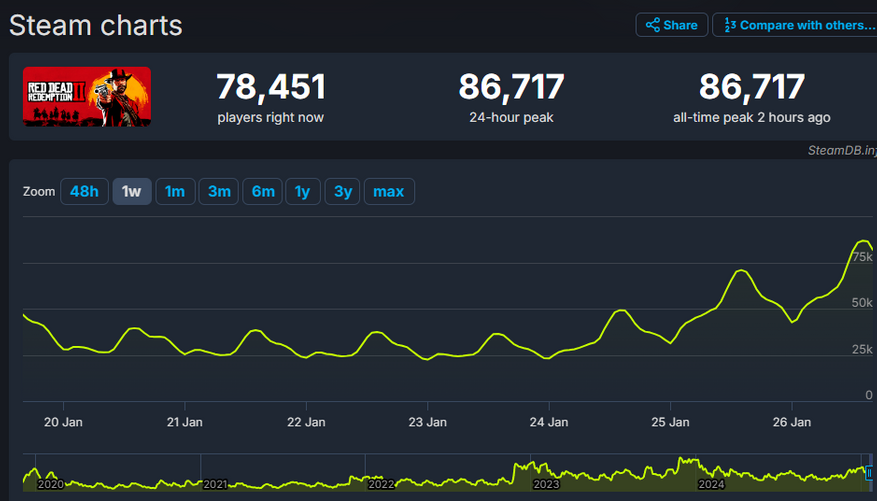Open Compare with others option
The height and width of the screenshot is (501, 877).
[x=795, y=25]
